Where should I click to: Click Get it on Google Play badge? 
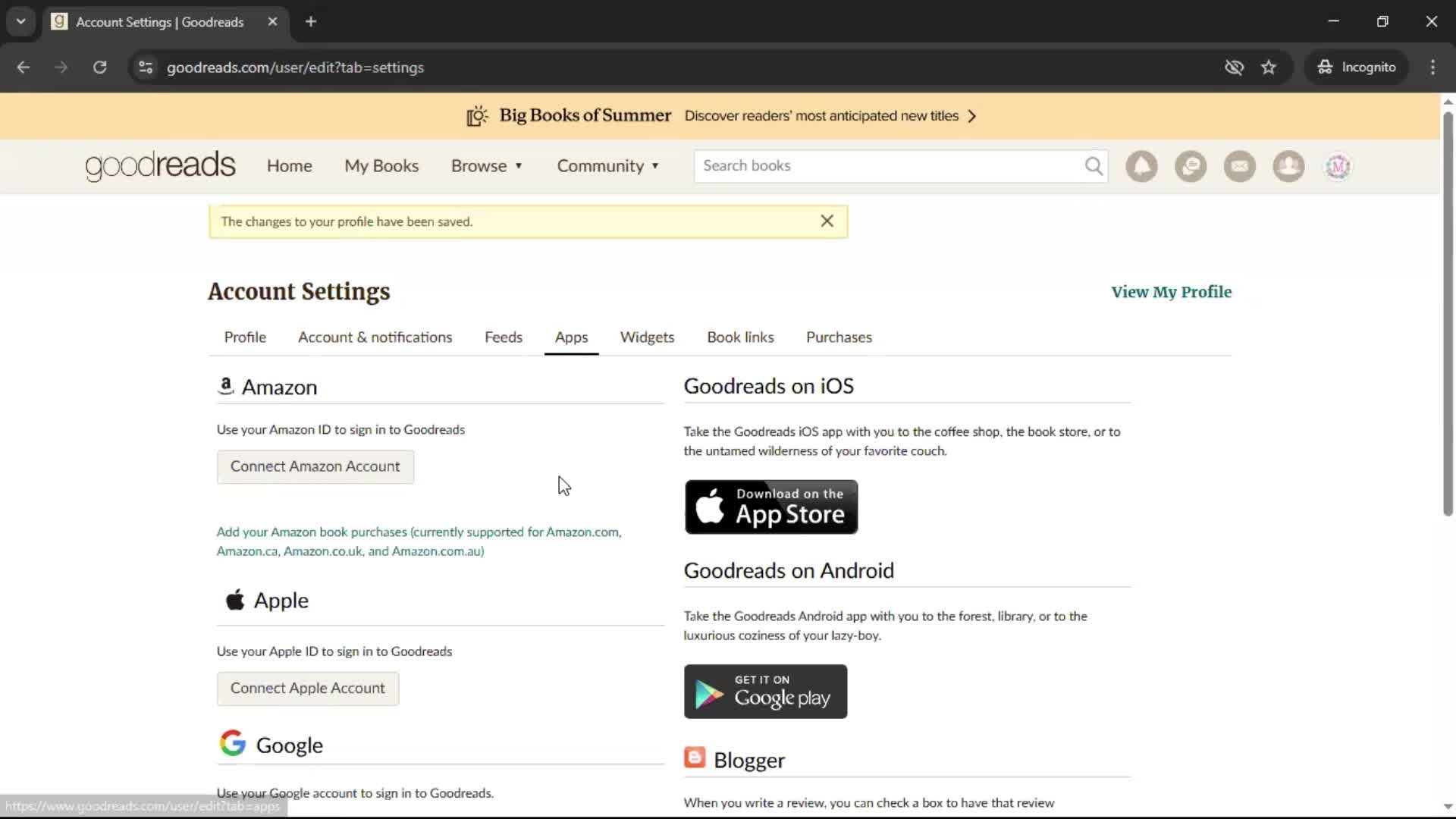coord(765,692)
